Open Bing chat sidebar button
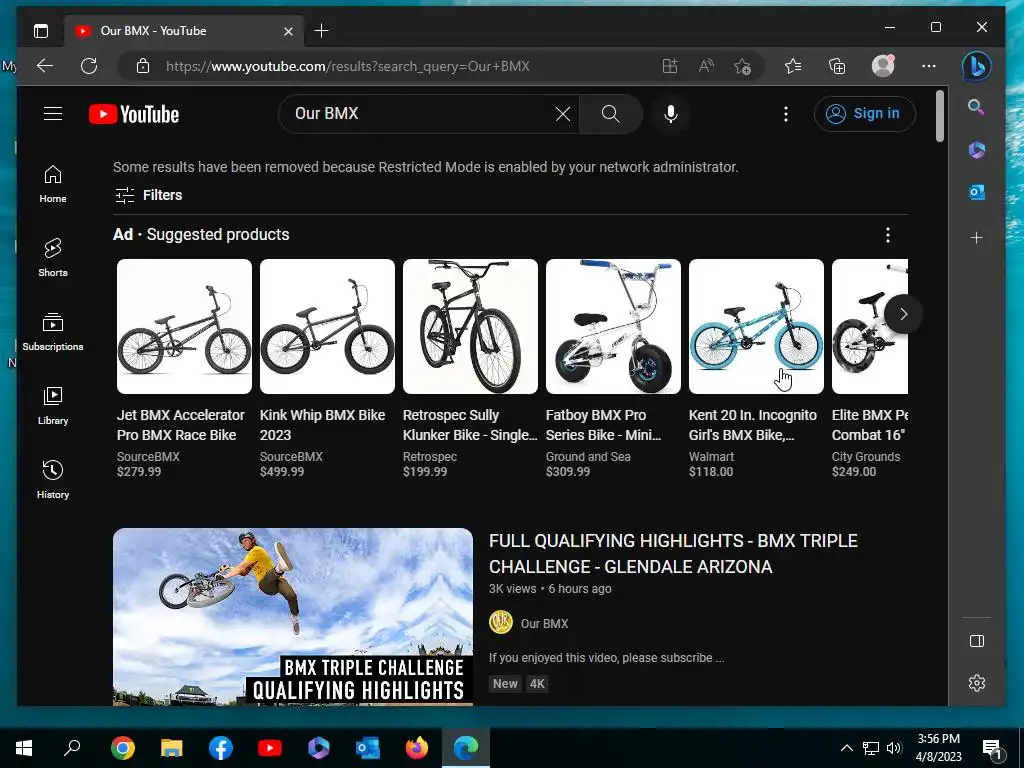Image resolution: width=1024 pixels, height=768 pixels. tap(976, 66)
